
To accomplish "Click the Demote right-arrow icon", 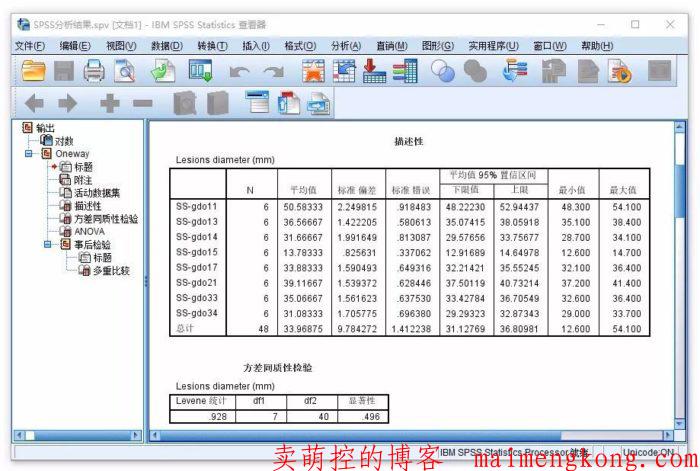I will coord(67,103).
